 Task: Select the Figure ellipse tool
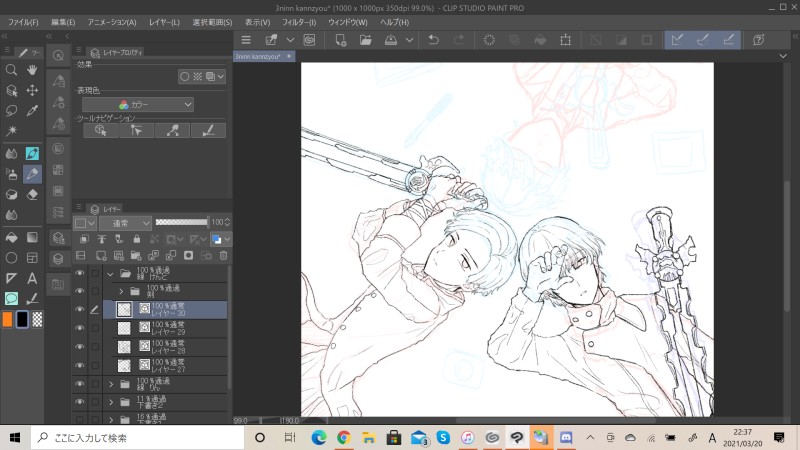pos(11,258)
